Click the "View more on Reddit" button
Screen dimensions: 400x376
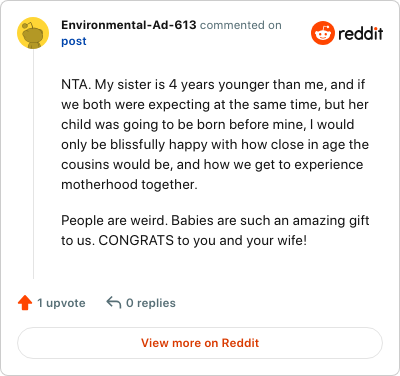pos(200,343)
